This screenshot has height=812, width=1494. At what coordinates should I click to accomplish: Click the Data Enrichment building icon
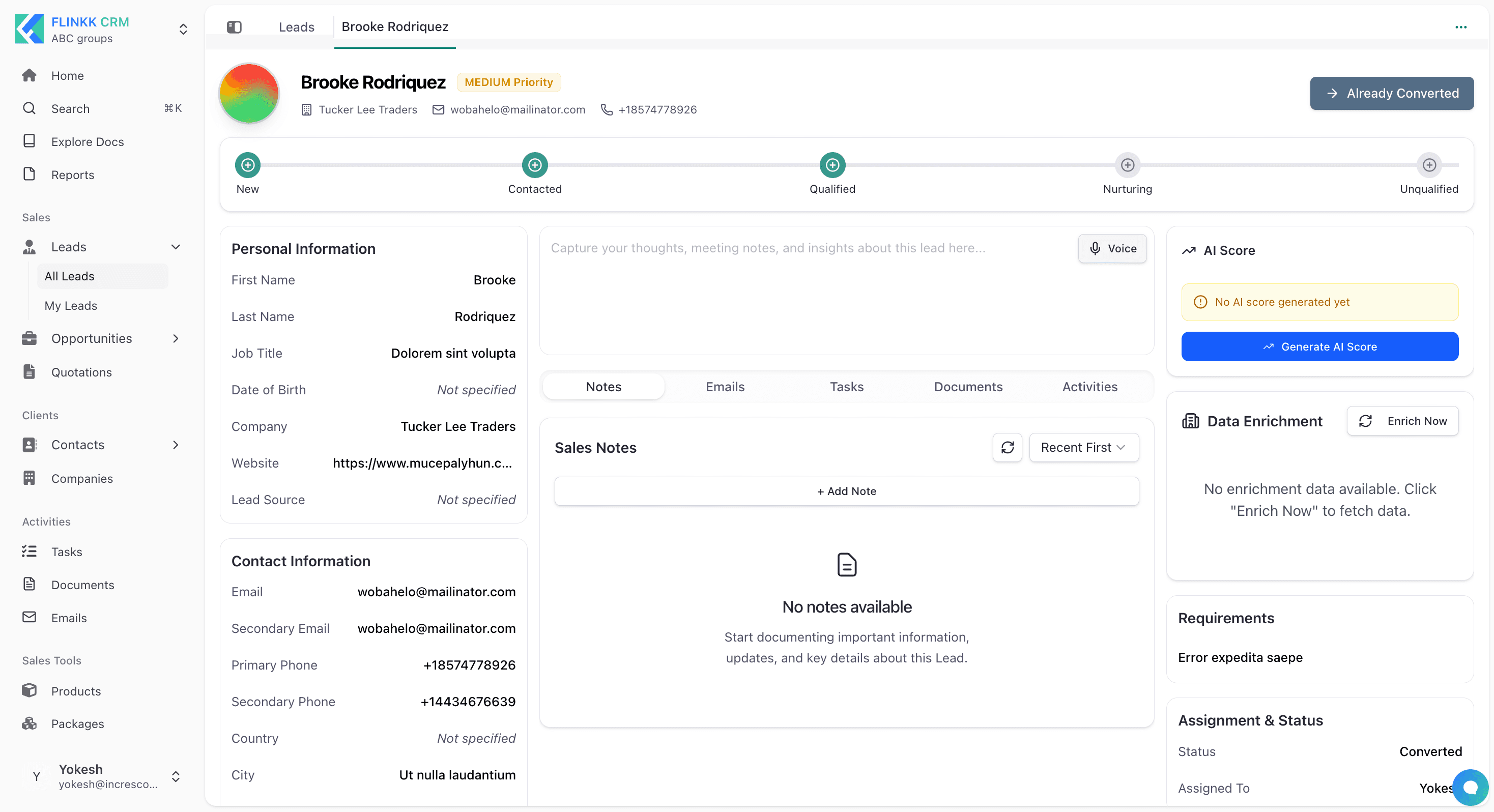tap(1191, 421)
